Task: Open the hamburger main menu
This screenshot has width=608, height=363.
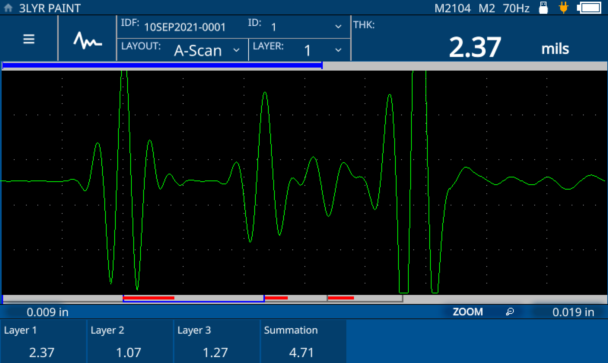Action: point(29,39)
